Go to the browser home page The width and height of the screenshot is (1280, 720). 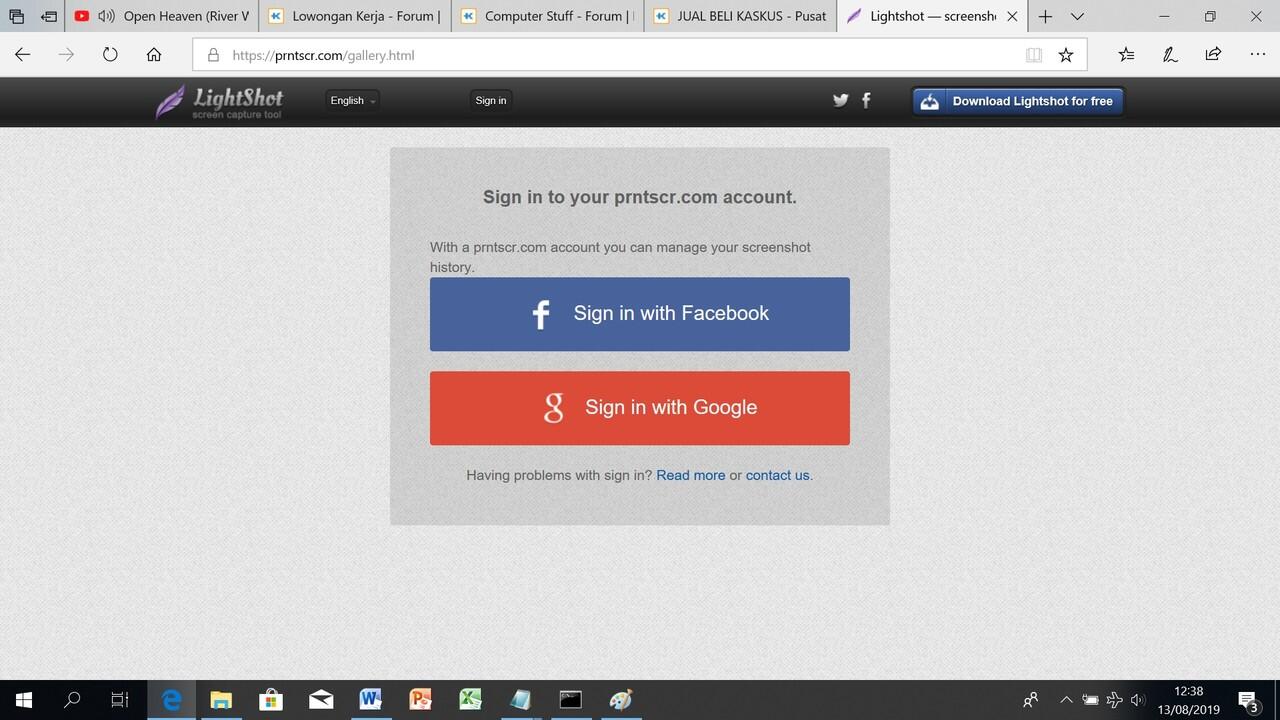[x=154, y=55]
